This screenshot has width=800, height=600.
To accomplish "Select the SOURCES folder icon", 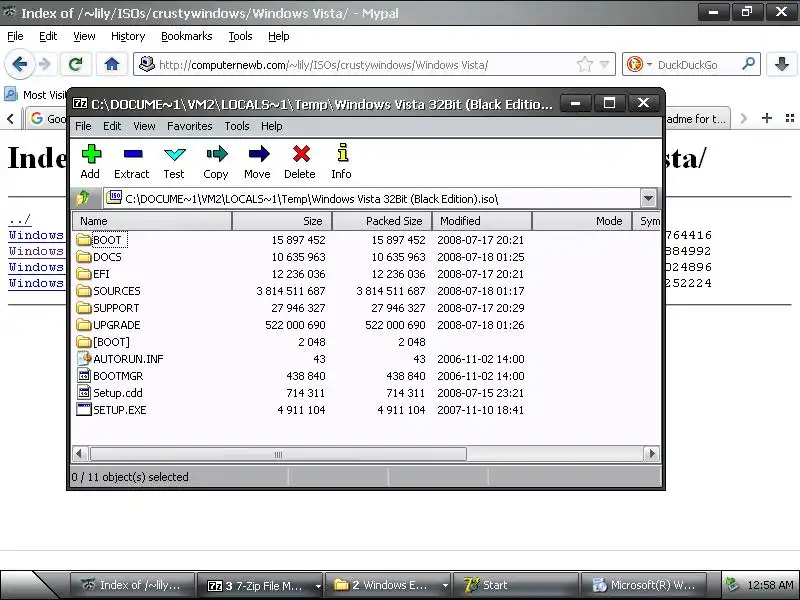I will pyautogui.click(x=84, y=291).
